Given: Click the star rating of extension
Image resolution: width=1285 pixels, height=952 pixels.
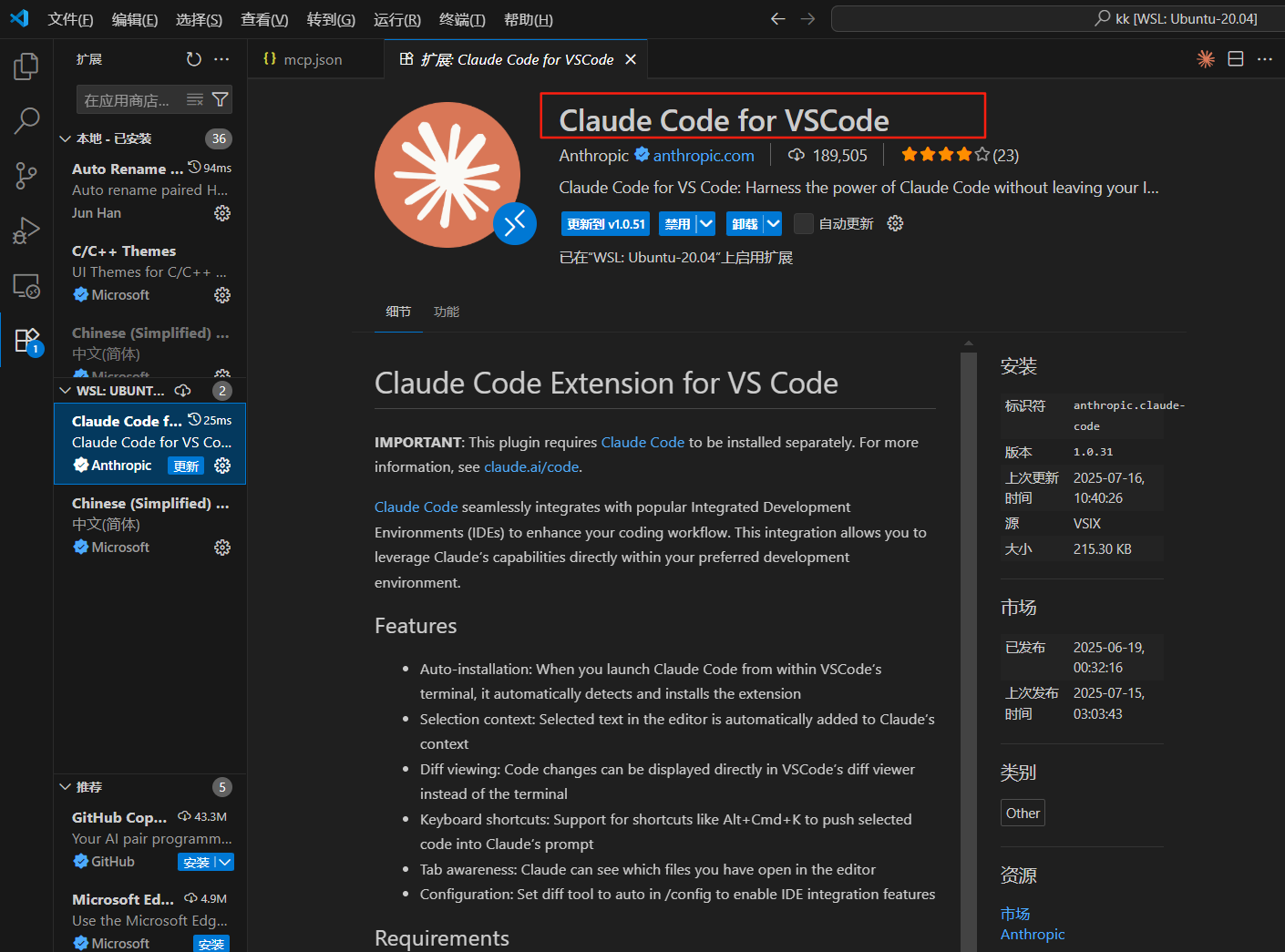Looking at the screenshot, I should [x=960, y=155].
